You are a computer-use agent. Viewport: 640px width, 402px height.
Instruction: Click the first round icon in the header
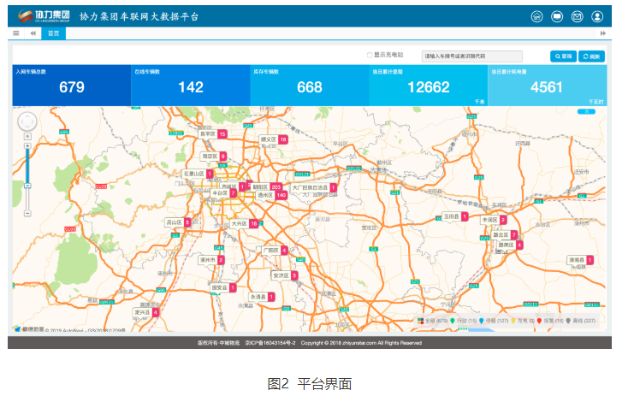tap(537, 17)
